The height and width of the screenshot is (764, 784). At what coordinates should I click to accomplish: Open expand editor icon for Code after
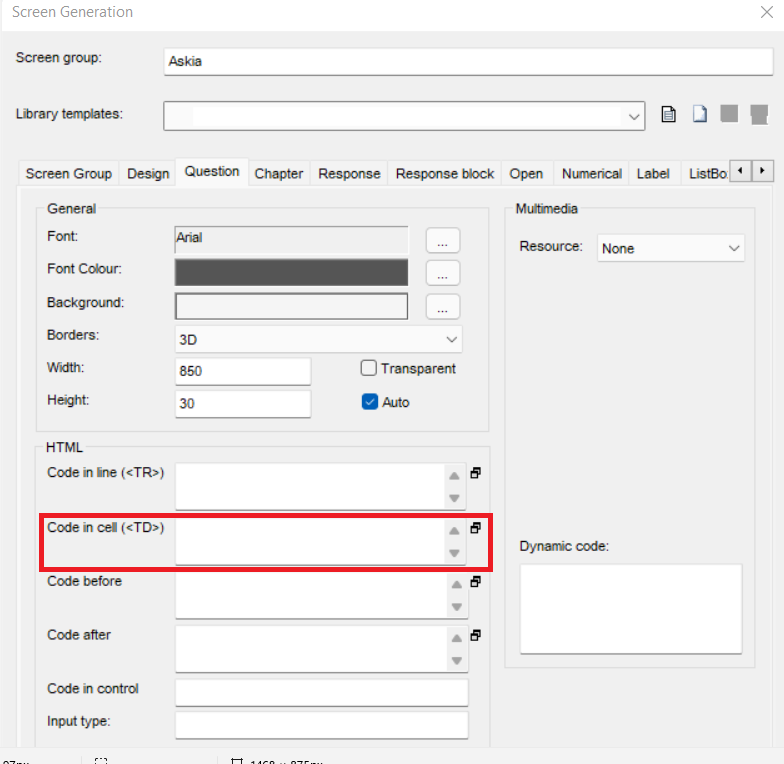pyautogui.click(x=476, y=636)
